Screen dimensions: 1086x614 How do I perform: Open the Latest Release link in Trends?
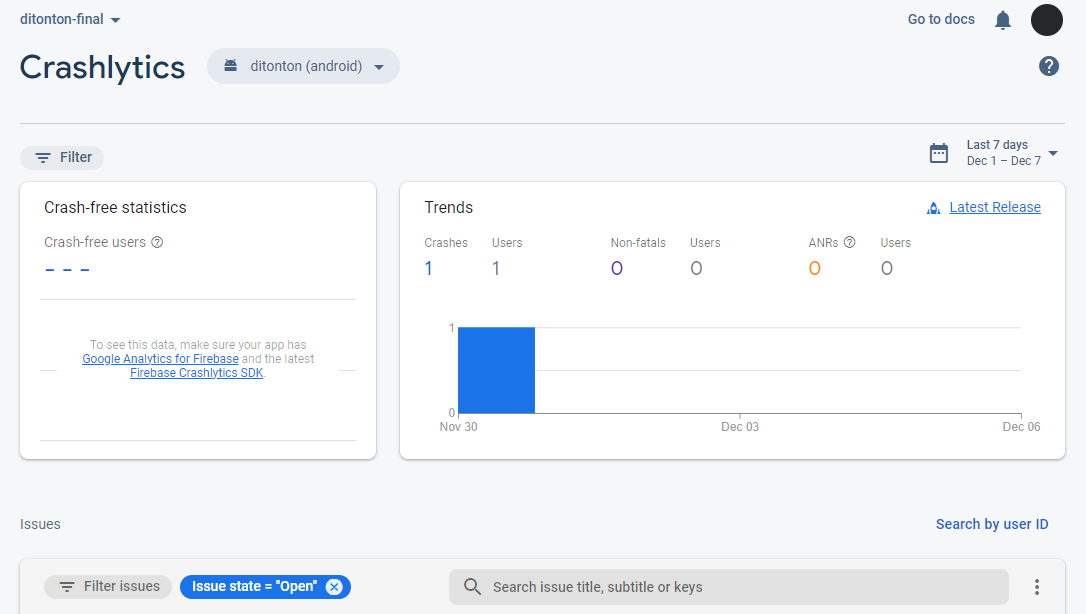coord(993,206)
